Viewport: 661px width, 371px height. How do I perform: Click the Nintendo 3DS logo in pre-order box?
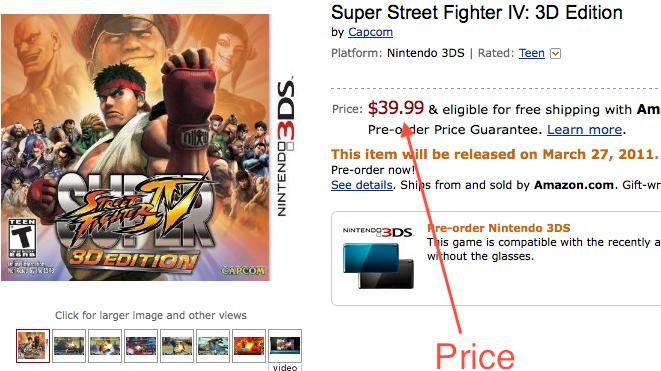(x=378, y=232)
